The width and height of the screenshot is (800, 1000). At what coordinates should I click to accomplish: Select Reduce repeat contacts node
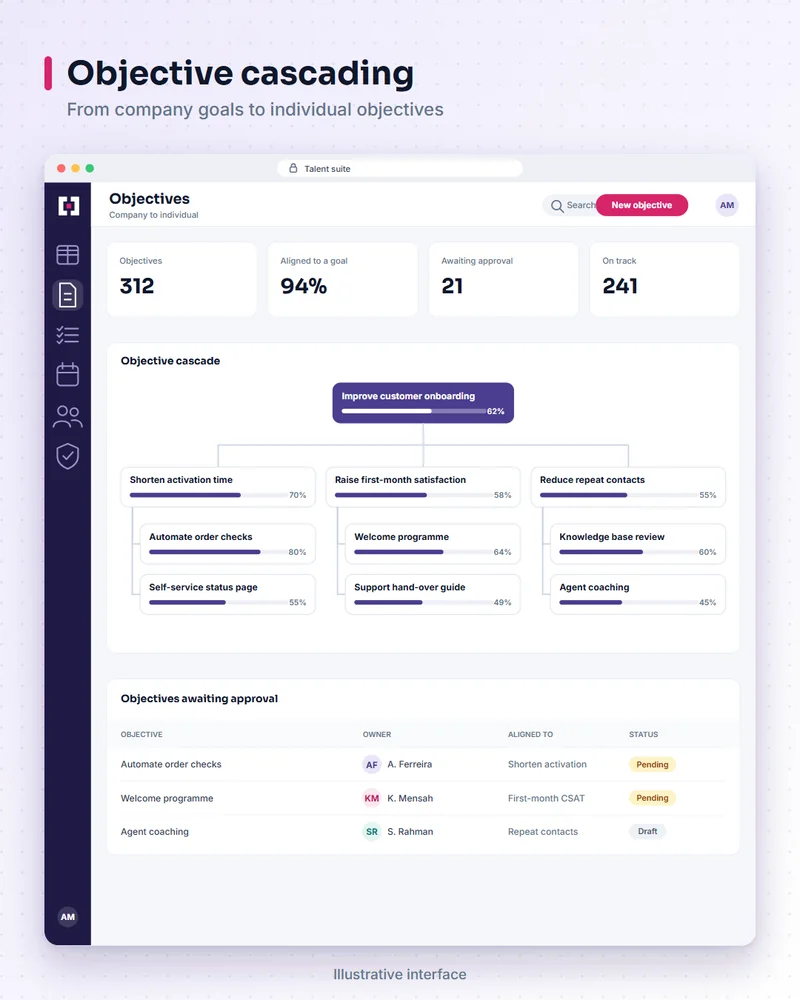tap(628, 487)
